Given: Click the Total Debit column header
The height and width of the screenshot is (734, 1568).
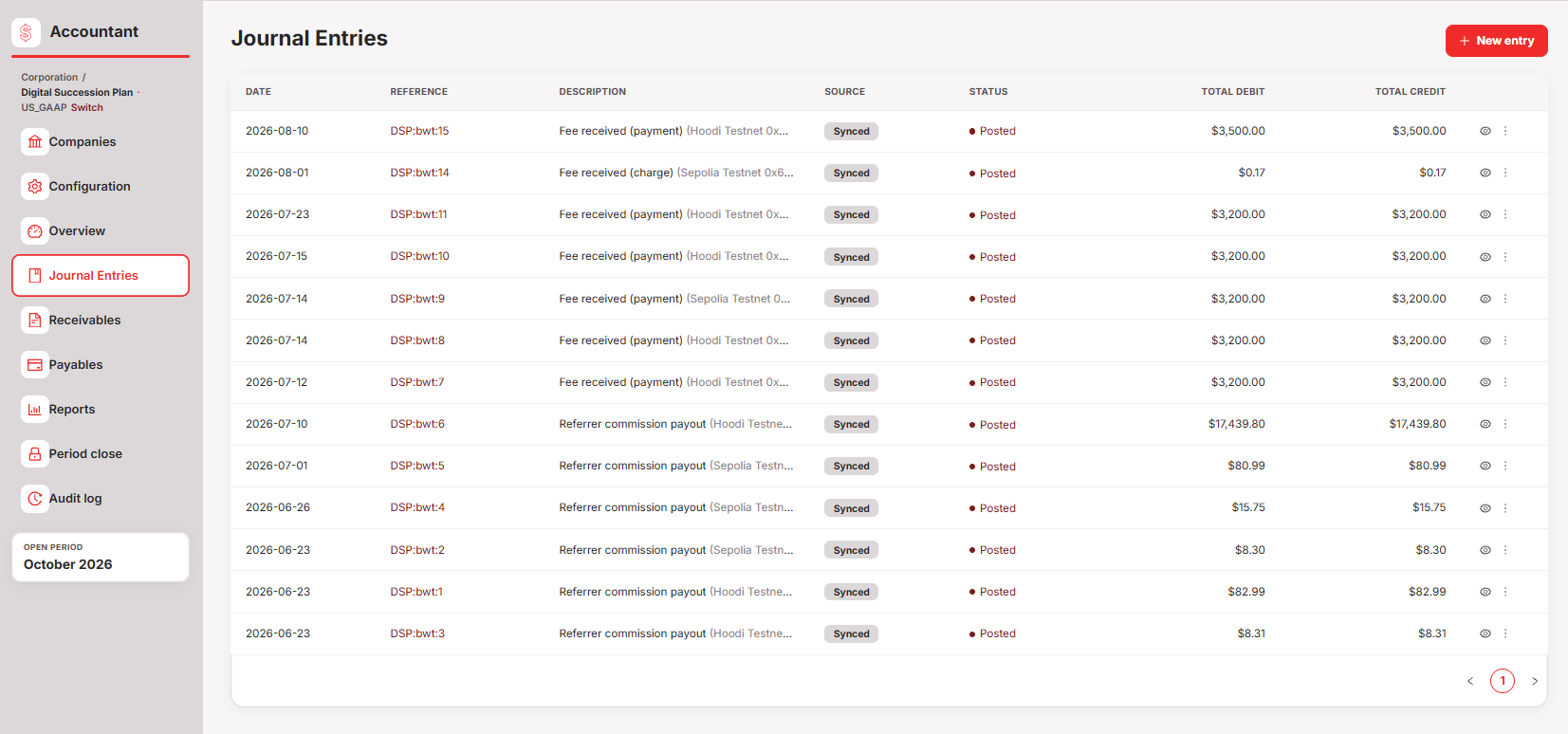Looking at the screenshot, I should (x=1233, y=92).
